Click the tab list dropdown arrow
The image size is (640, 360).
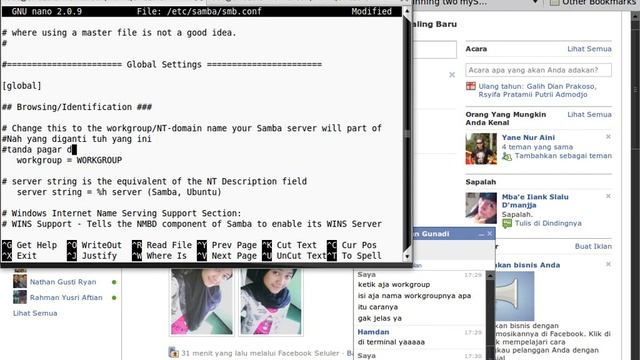pyautogui.click(x=535, y=2)
